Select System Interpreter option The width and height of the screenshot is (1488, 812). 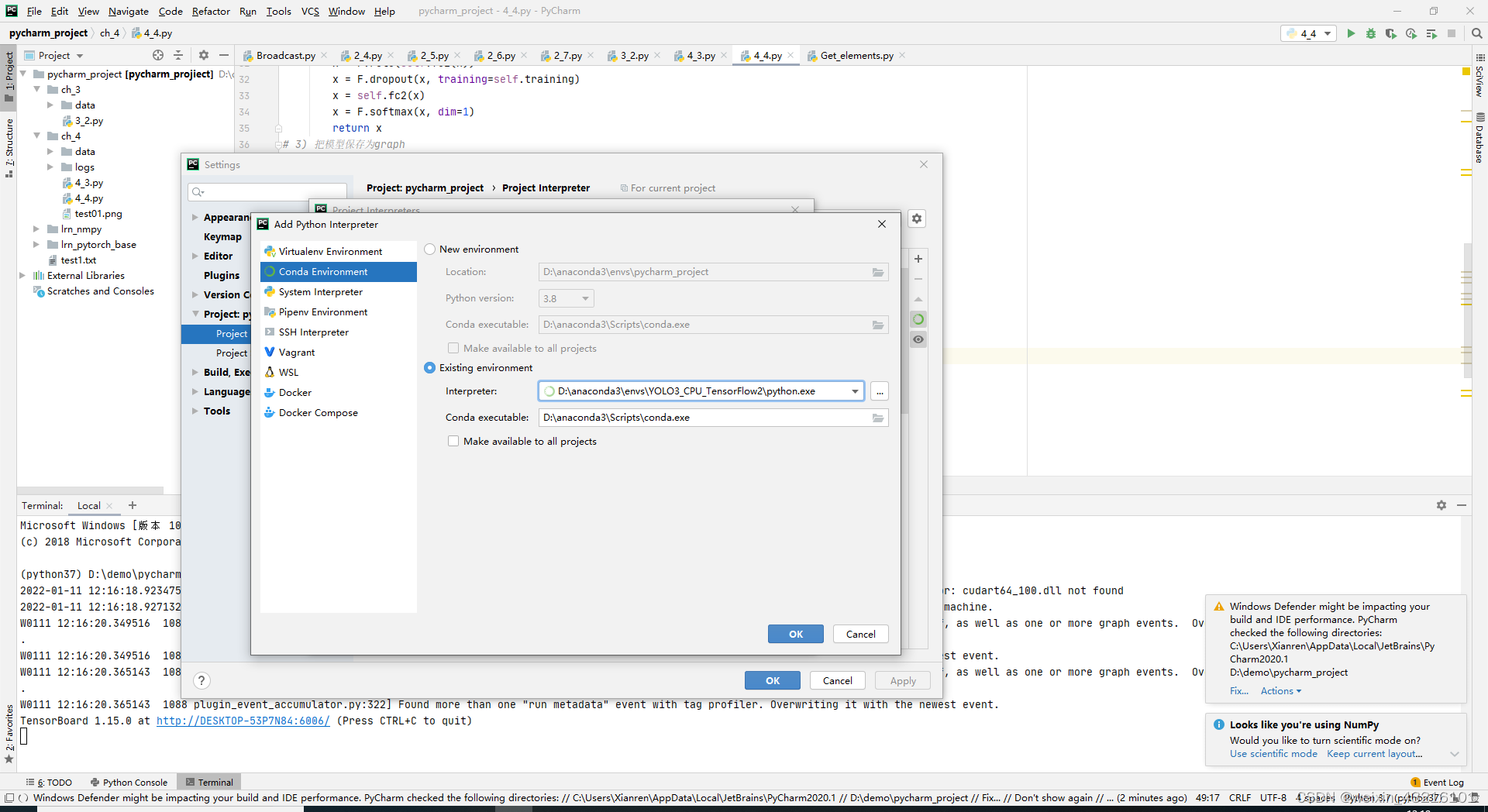pyautogui.click(x=338, y=292)
